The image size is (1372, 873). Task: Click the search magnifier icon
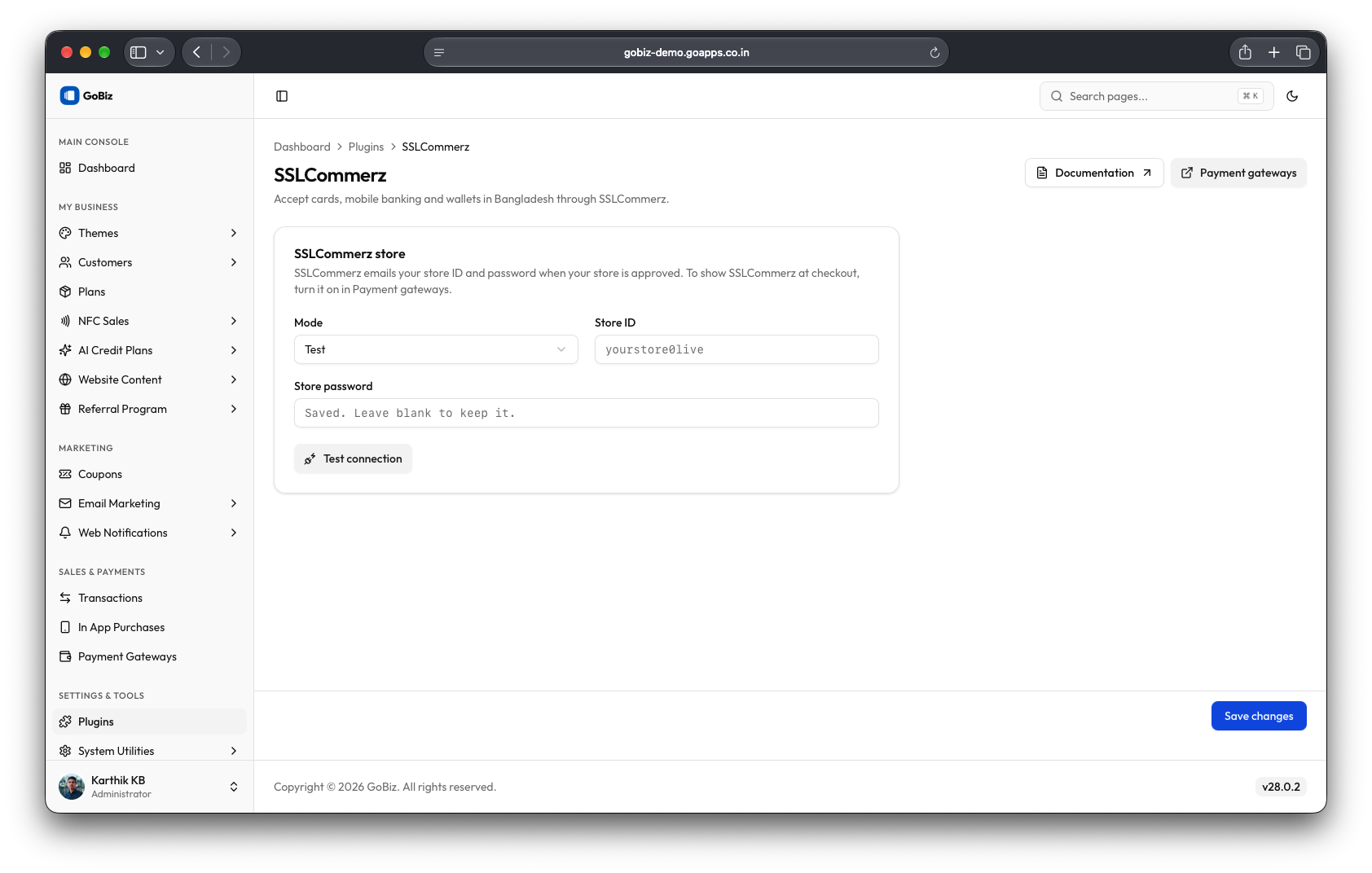[x=1057, y=96]
